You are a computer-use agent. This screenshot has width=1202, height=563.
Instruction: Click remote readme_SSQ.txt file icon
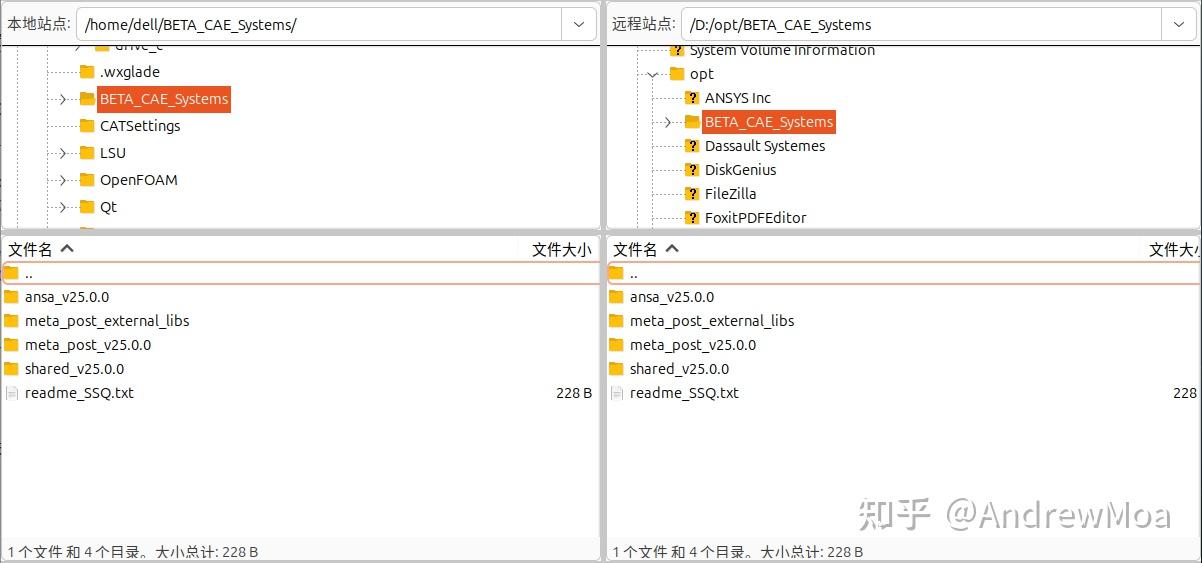pos(616,393)
